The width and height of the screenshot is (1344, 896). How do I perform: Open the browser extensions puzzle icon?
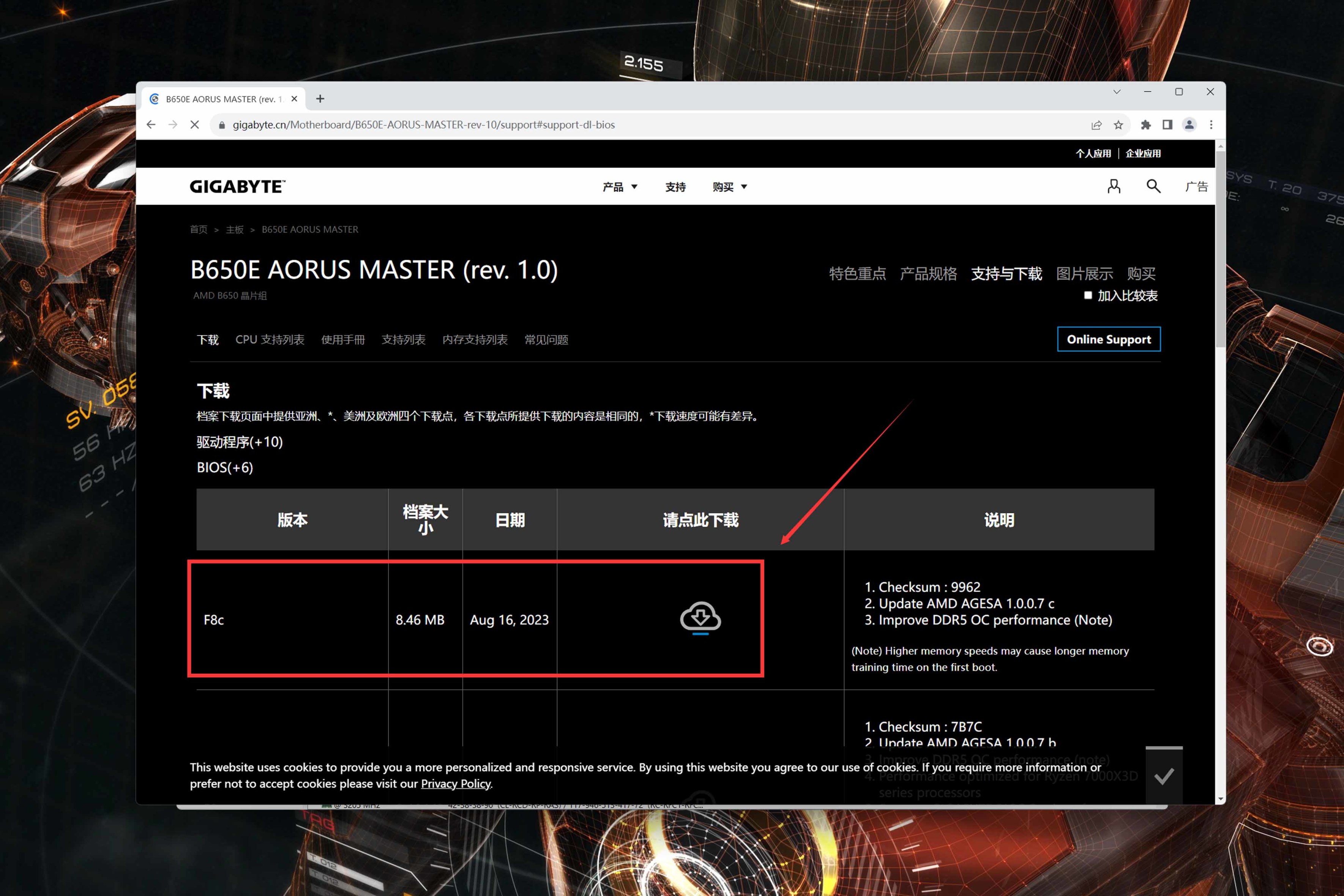(x=1145, y=124)
